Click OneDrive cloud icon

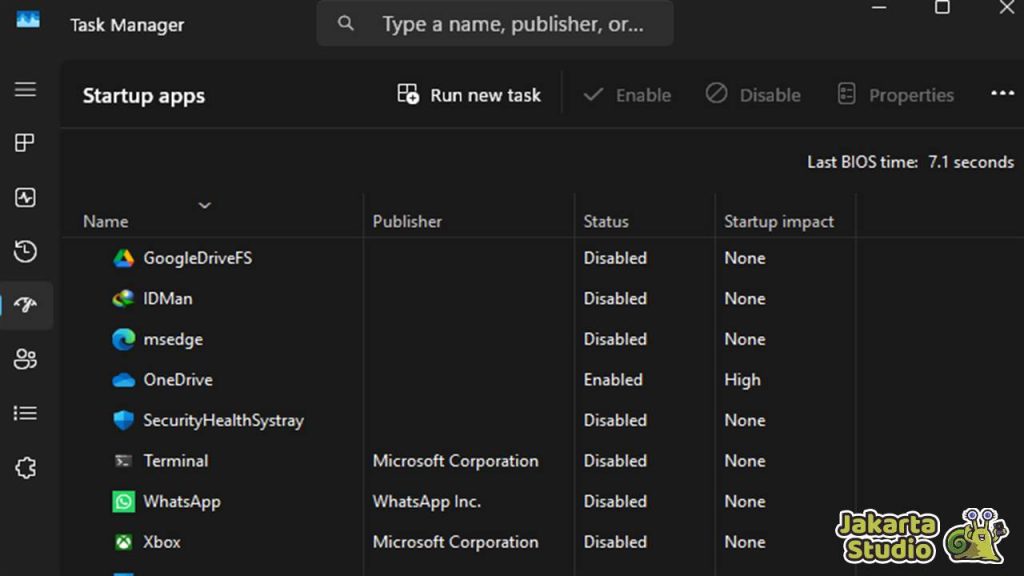click(x=123, y=380)
